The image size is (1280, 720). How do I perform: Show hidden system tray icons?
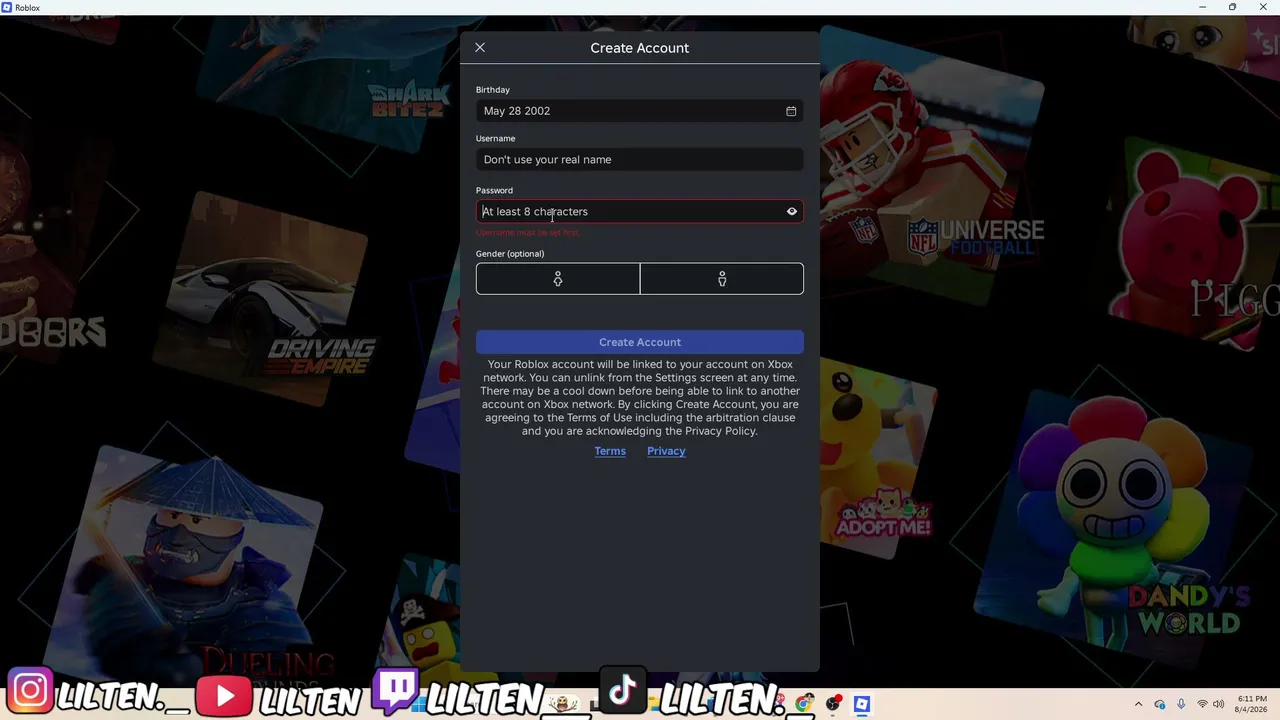tap(1138, 704)
